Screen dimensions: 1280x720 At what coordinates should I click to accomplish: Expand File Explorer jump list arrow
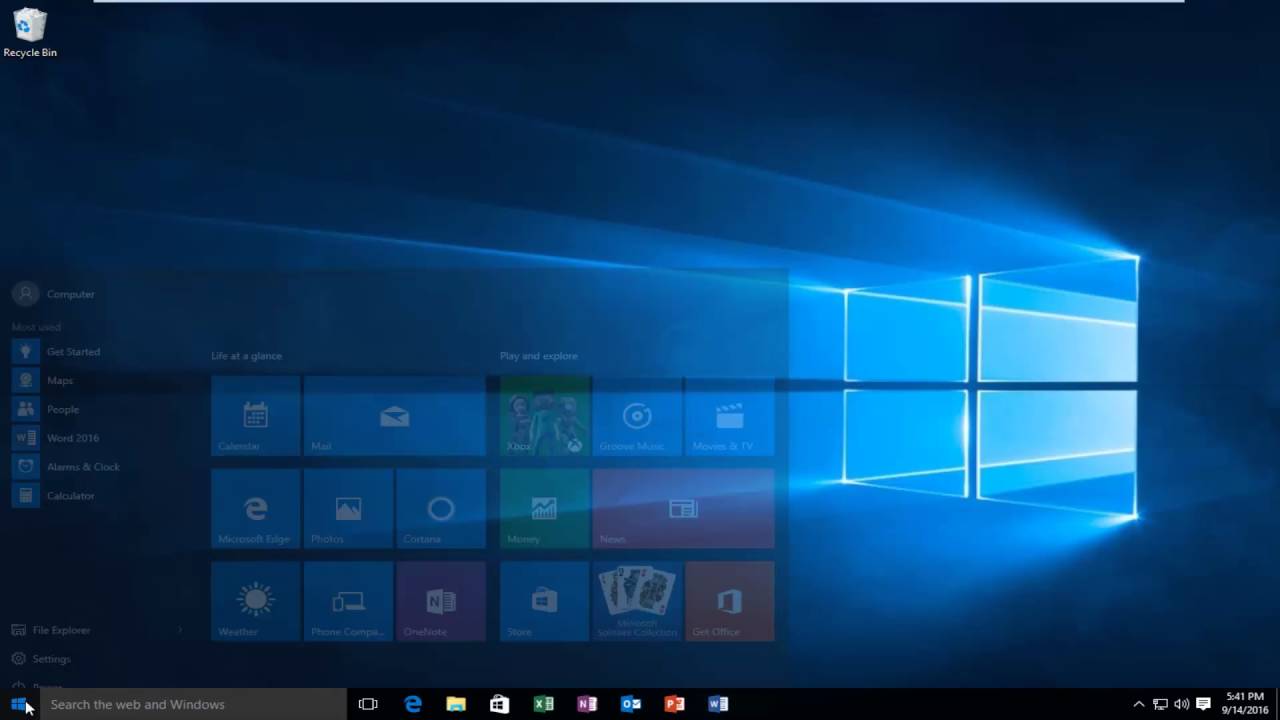pos(180,630)
